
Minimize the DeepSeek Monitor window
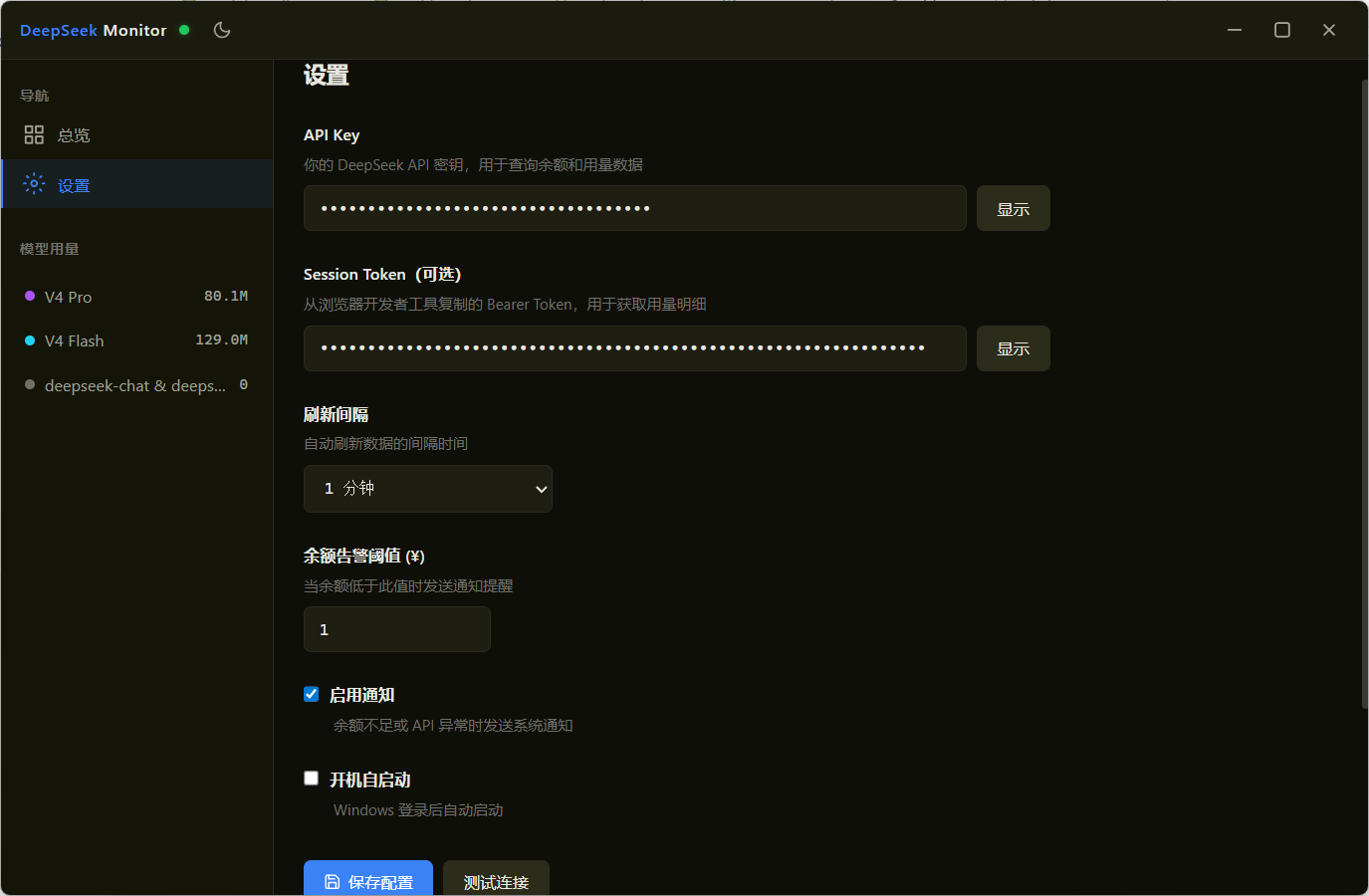(1235, 30)
